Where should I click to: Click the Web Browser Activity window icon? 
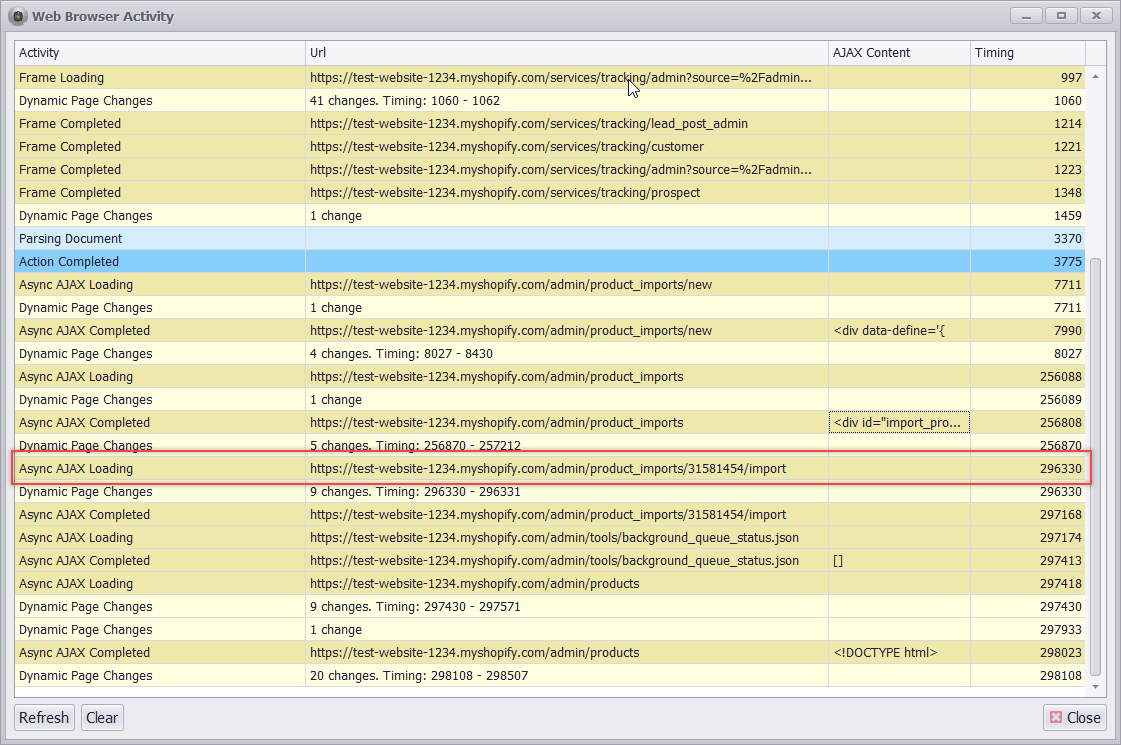pyautogui.click(x=17, y=16)
